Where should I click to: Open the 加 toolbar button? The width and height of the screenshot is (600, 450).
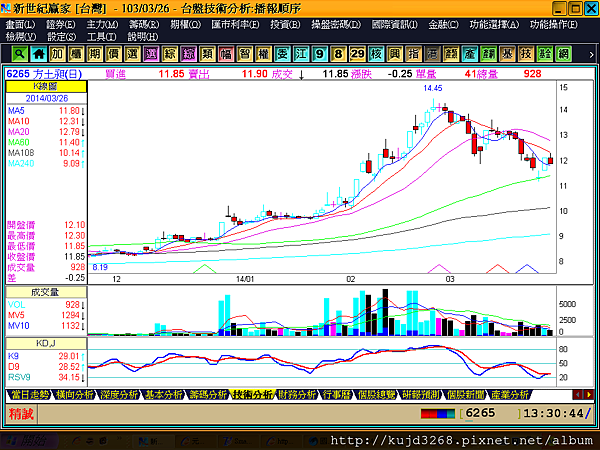click(57, 54)
